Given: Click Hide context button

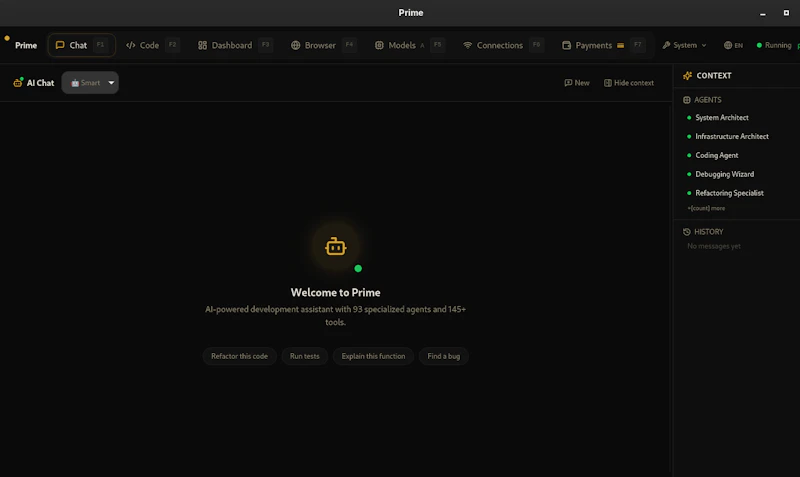Looking at the screenshot, I should coord(629,83).
